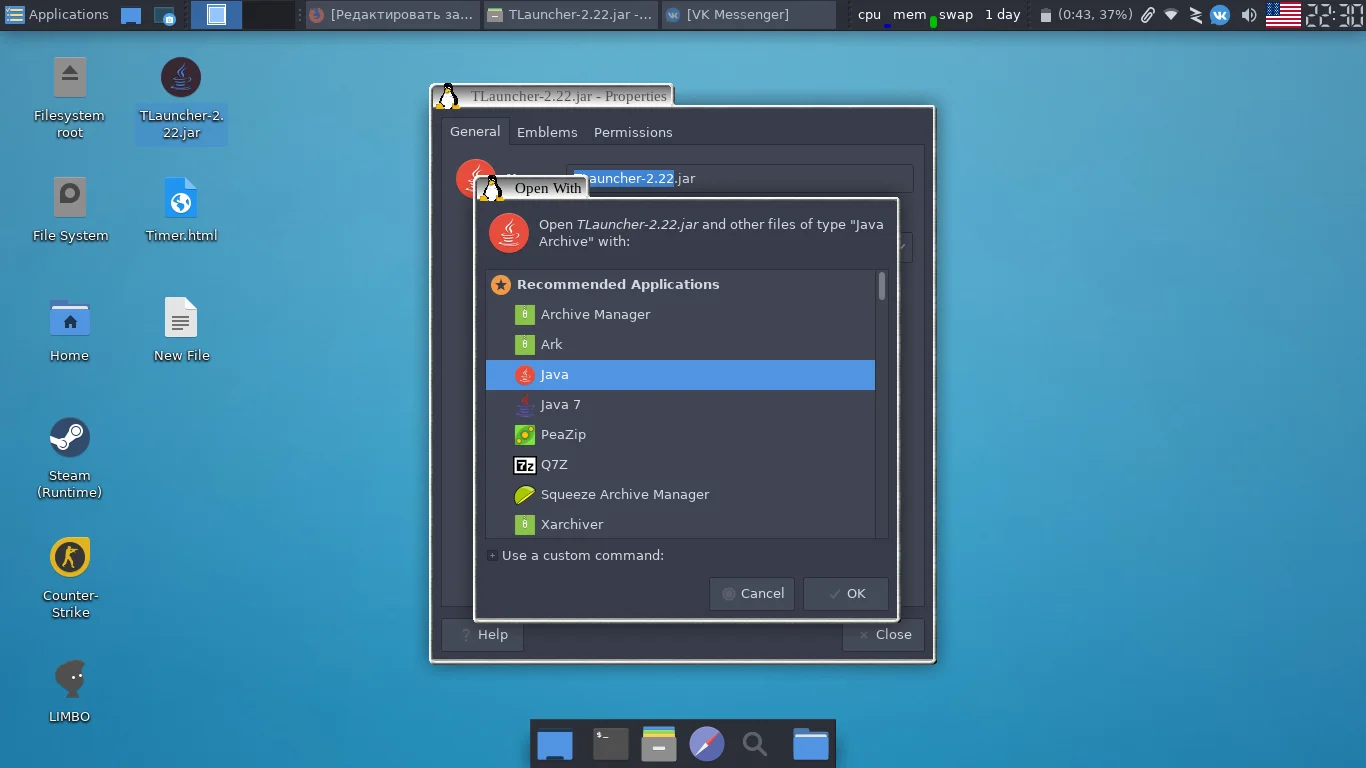This screenshot has width=1366, height=768.
Task: Click the Squeeze lime icon
Action: click(525, 494)
